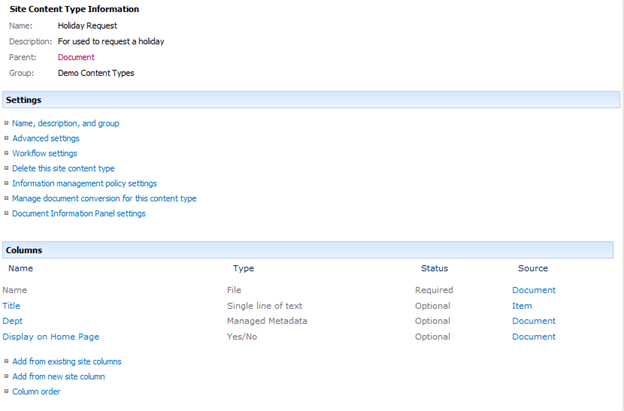Open Column order settings
Image resolution: width=624 pixels, height=411 pixels.
[x=36, y=391]
